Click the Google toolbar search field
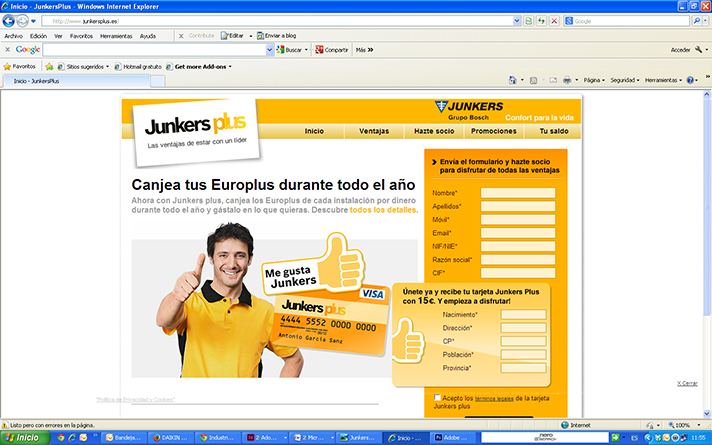 click(x=154, y=49)
